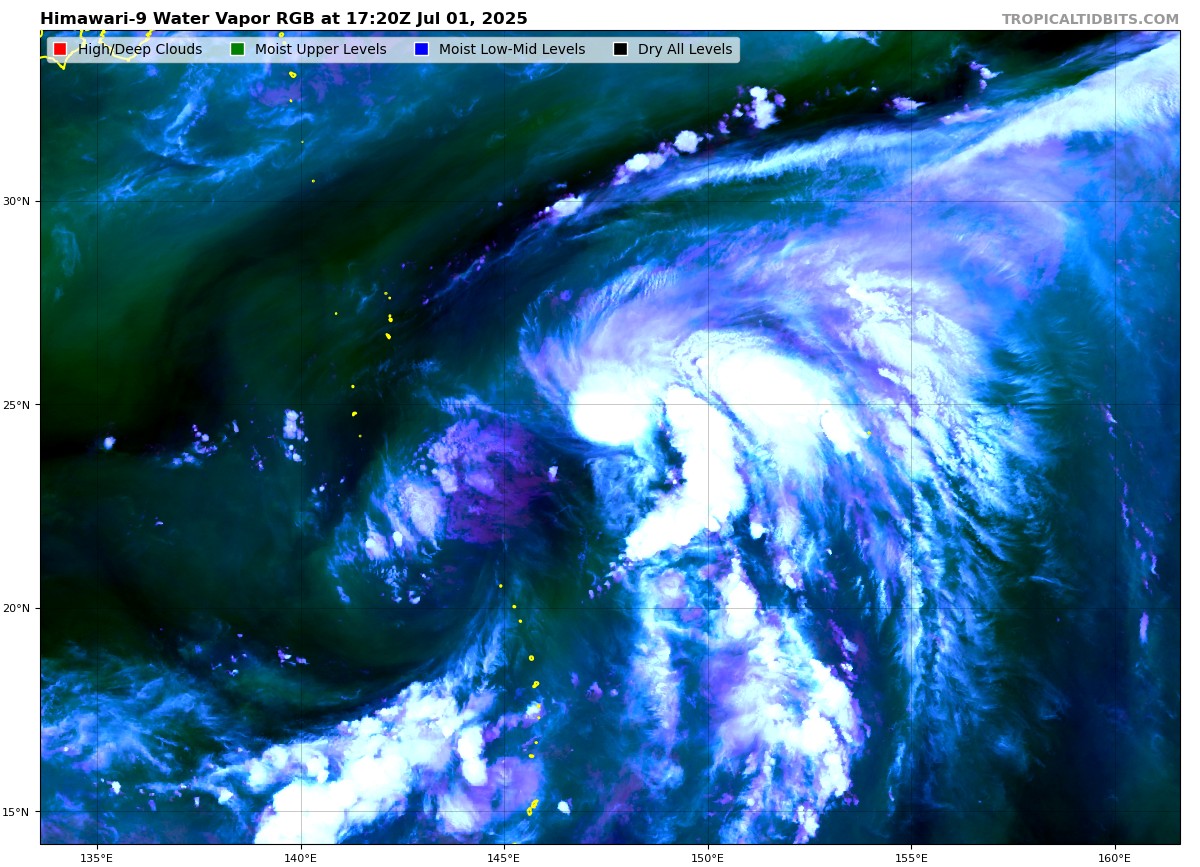The image size is (1200, 867).
Task: Click the 'Dry All Levels' legend label
Action: 685,49
